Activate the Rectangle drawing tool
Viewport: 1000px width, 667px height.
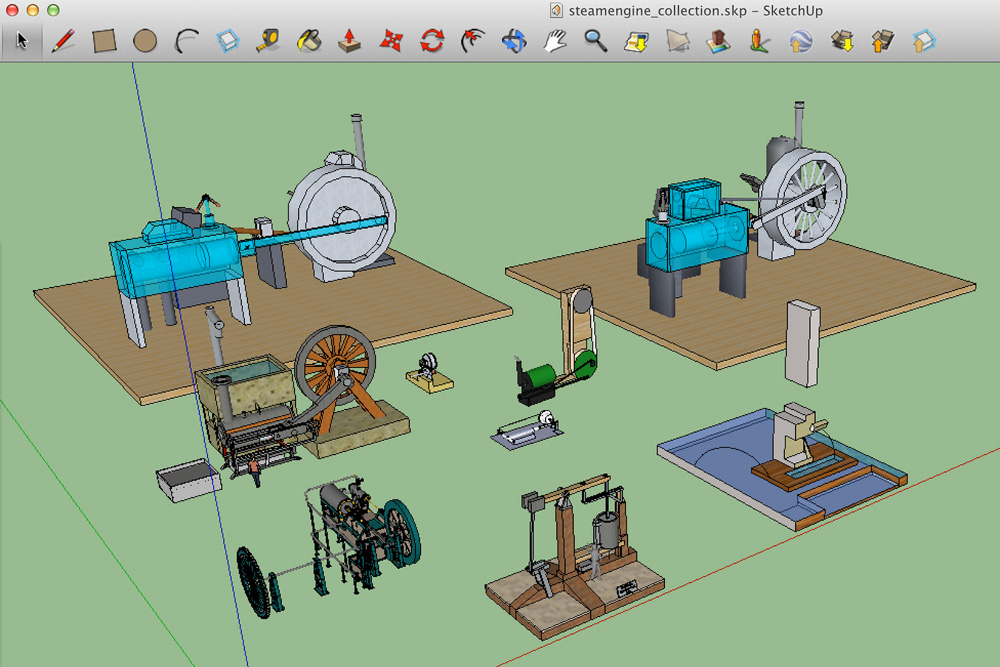(x=104, y=41)
